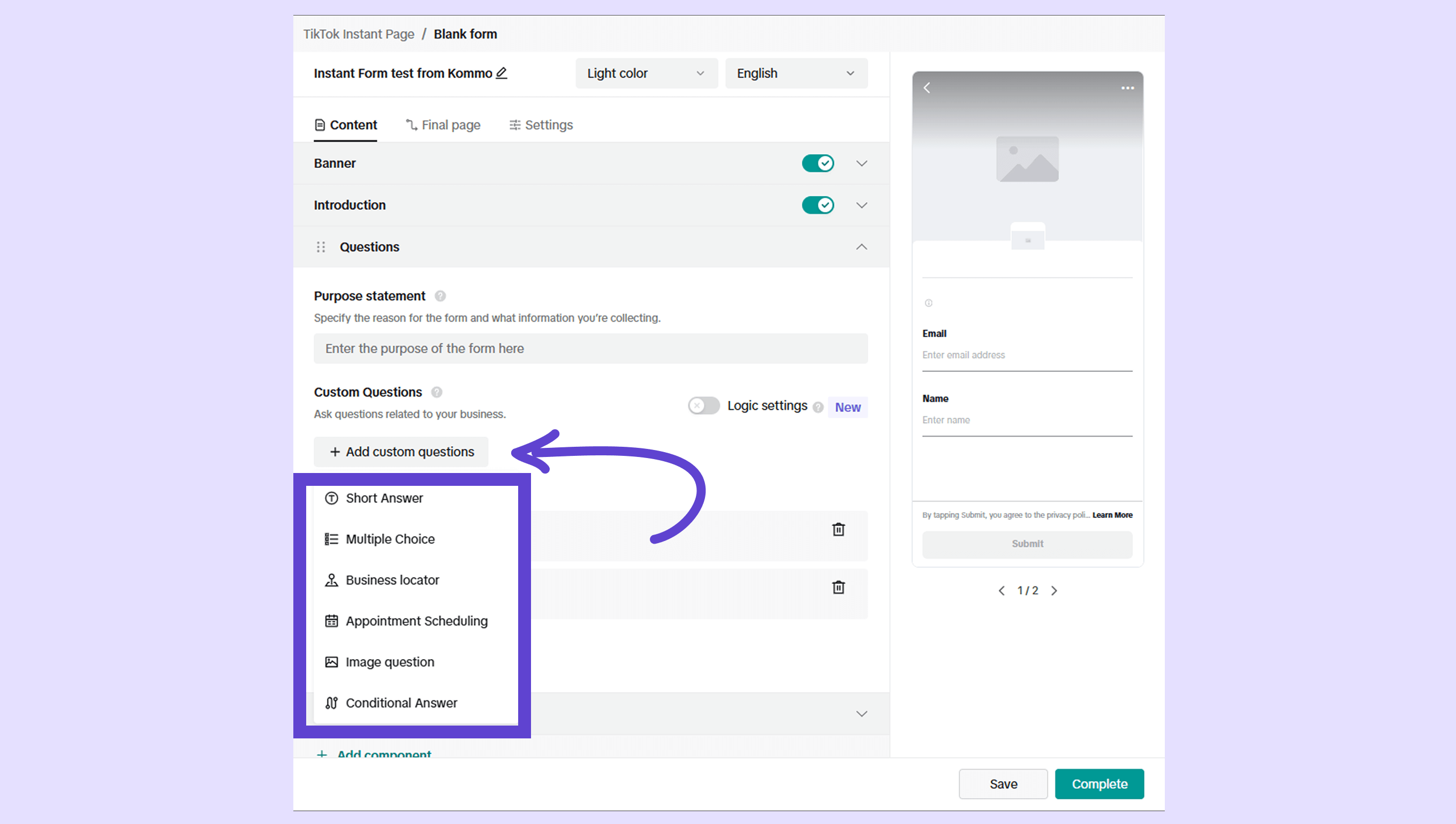Click the second question's trash icon
Image resolution: width=1456 pixels, height=824 pixels.
click(x=838, y=587)
